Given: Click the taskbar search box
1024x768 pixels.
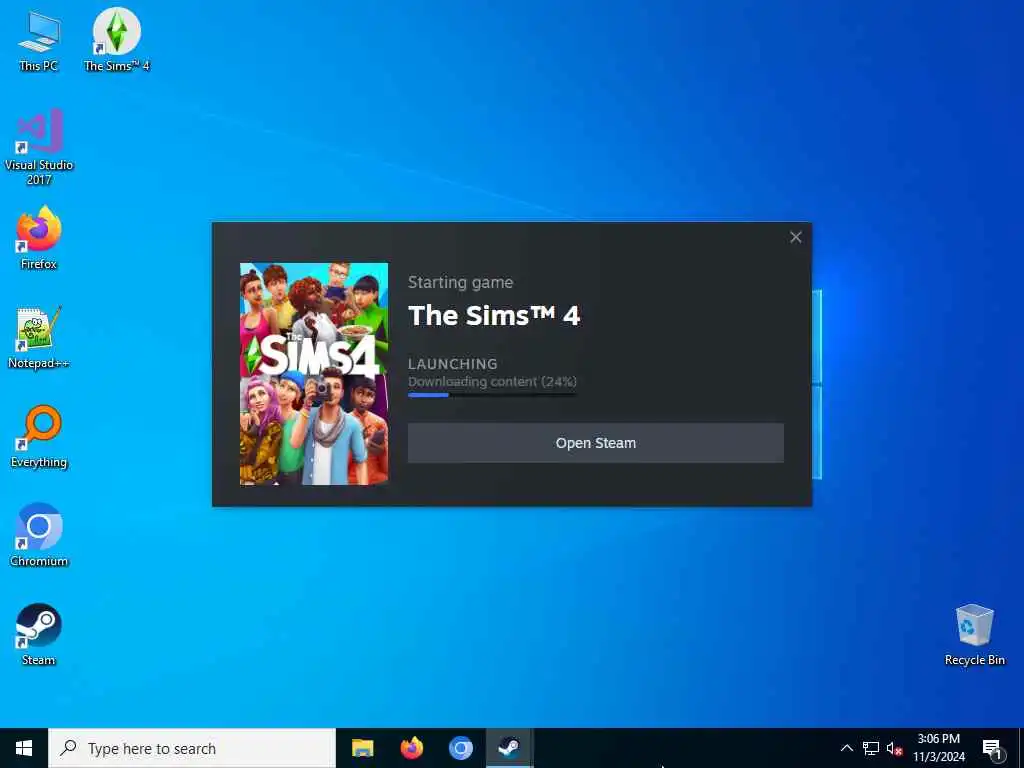Looking at the screenshot, I should 192,748.
